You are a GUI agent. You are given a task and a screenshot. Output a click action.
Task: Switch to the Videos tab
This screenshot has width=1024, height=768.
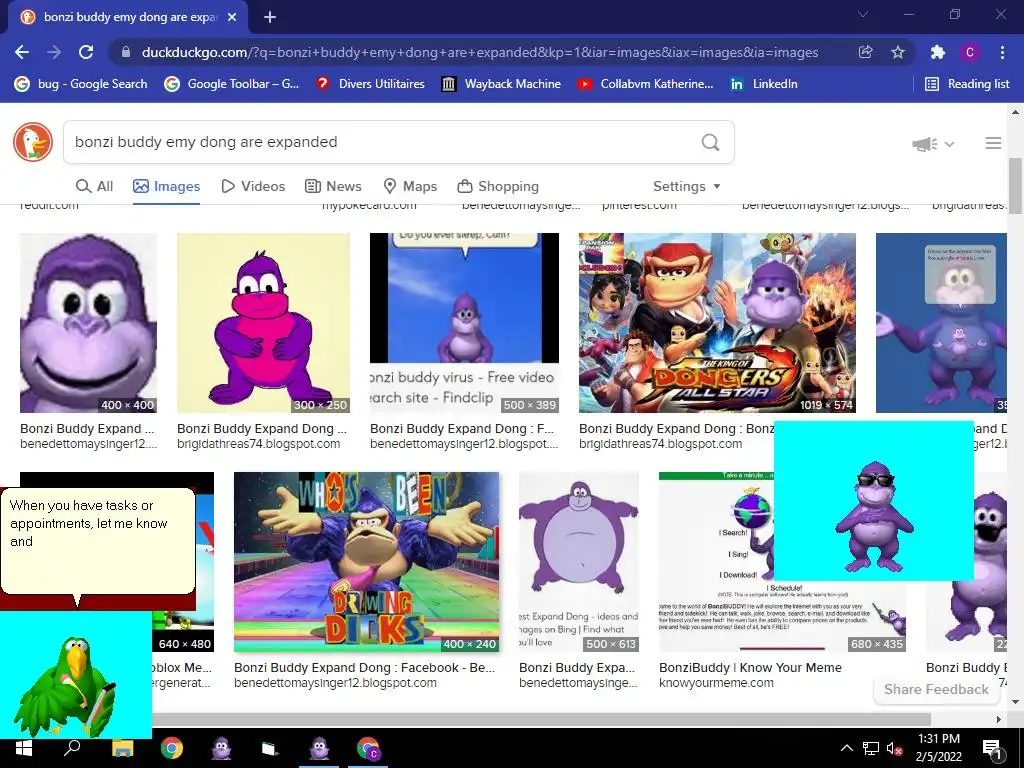[x=253, y=186]
